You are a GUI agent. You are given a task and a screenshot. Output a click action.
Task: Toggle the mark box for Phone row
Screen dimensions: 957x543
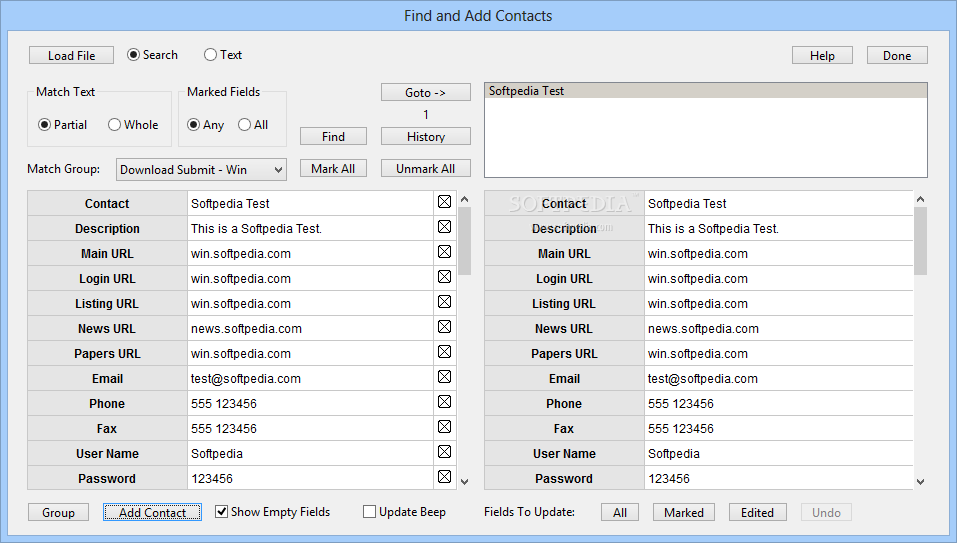click(444, 401)
